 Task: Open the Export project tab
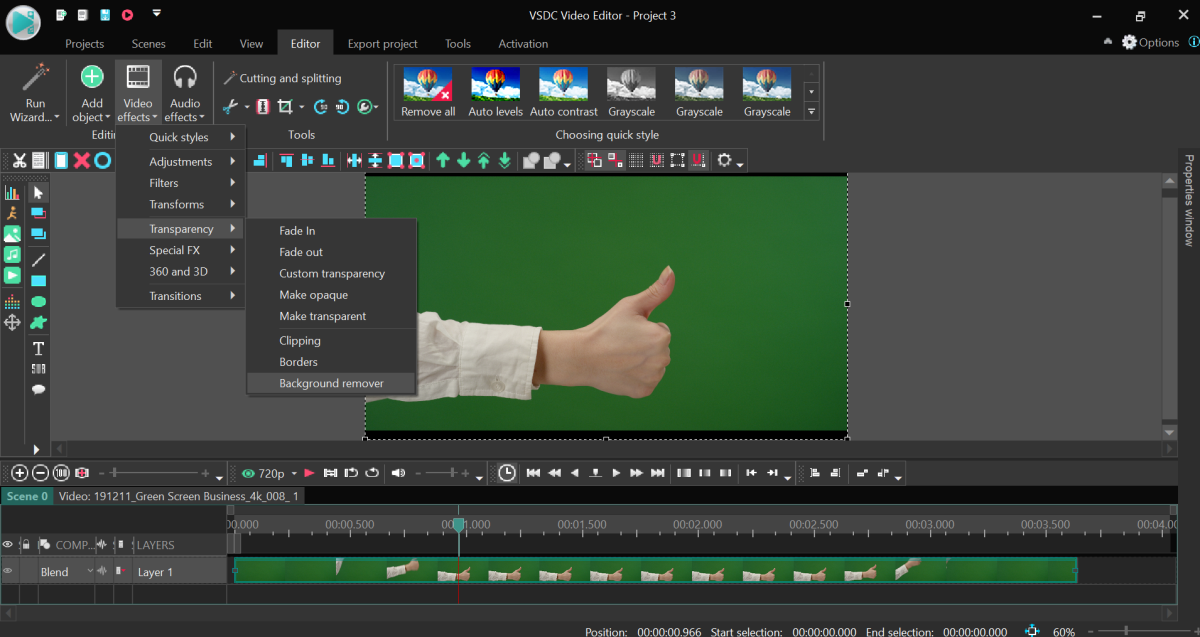tap(382, 44)
